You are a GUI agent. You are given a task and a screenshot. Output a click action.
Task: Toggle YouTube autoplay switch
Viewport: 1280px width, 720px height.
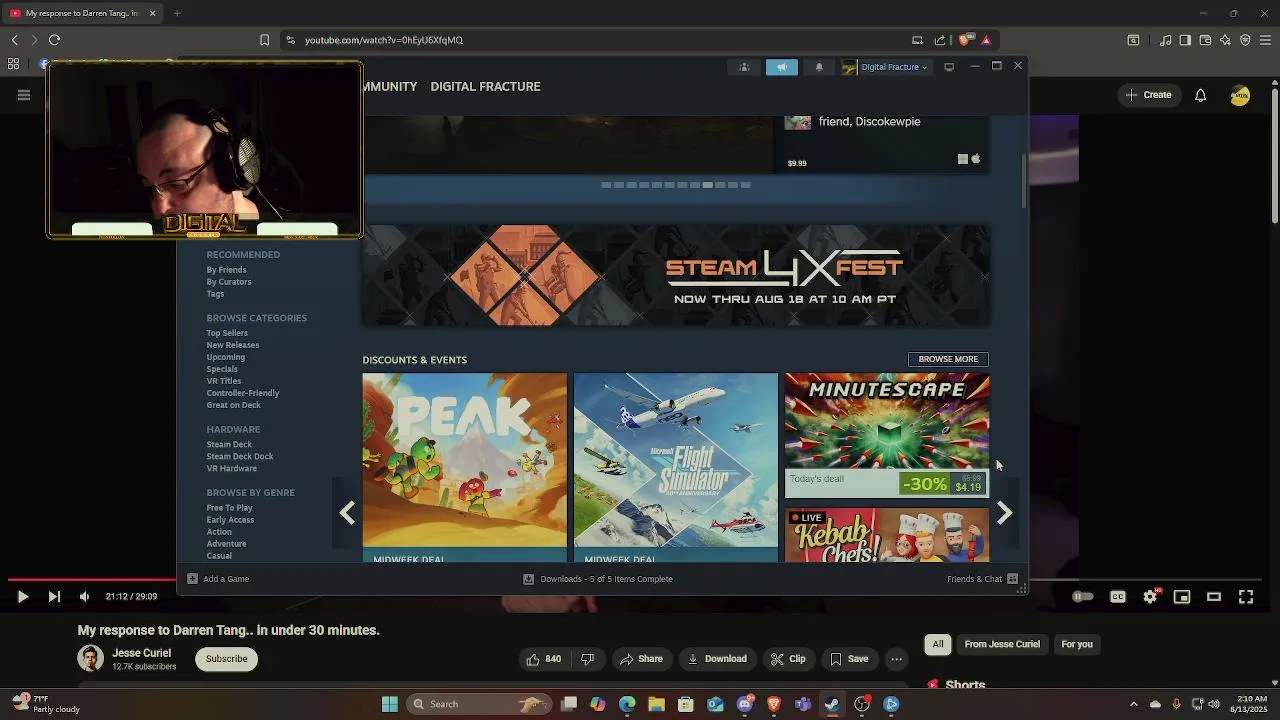tap(1083, 597)
